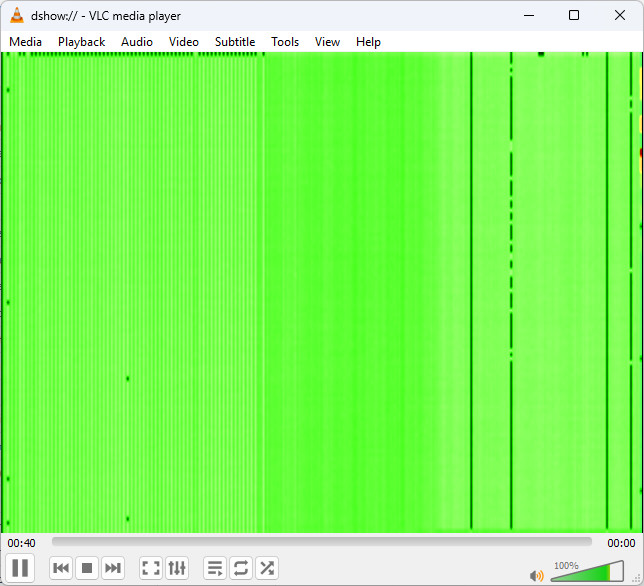Open the Media menu
Viewport: 644px width, 586px height.
(25, 42)
